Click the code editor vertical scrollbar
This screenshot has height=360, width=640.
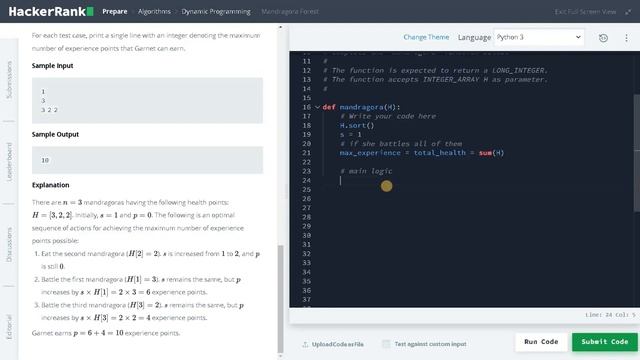tap(637, 153)
